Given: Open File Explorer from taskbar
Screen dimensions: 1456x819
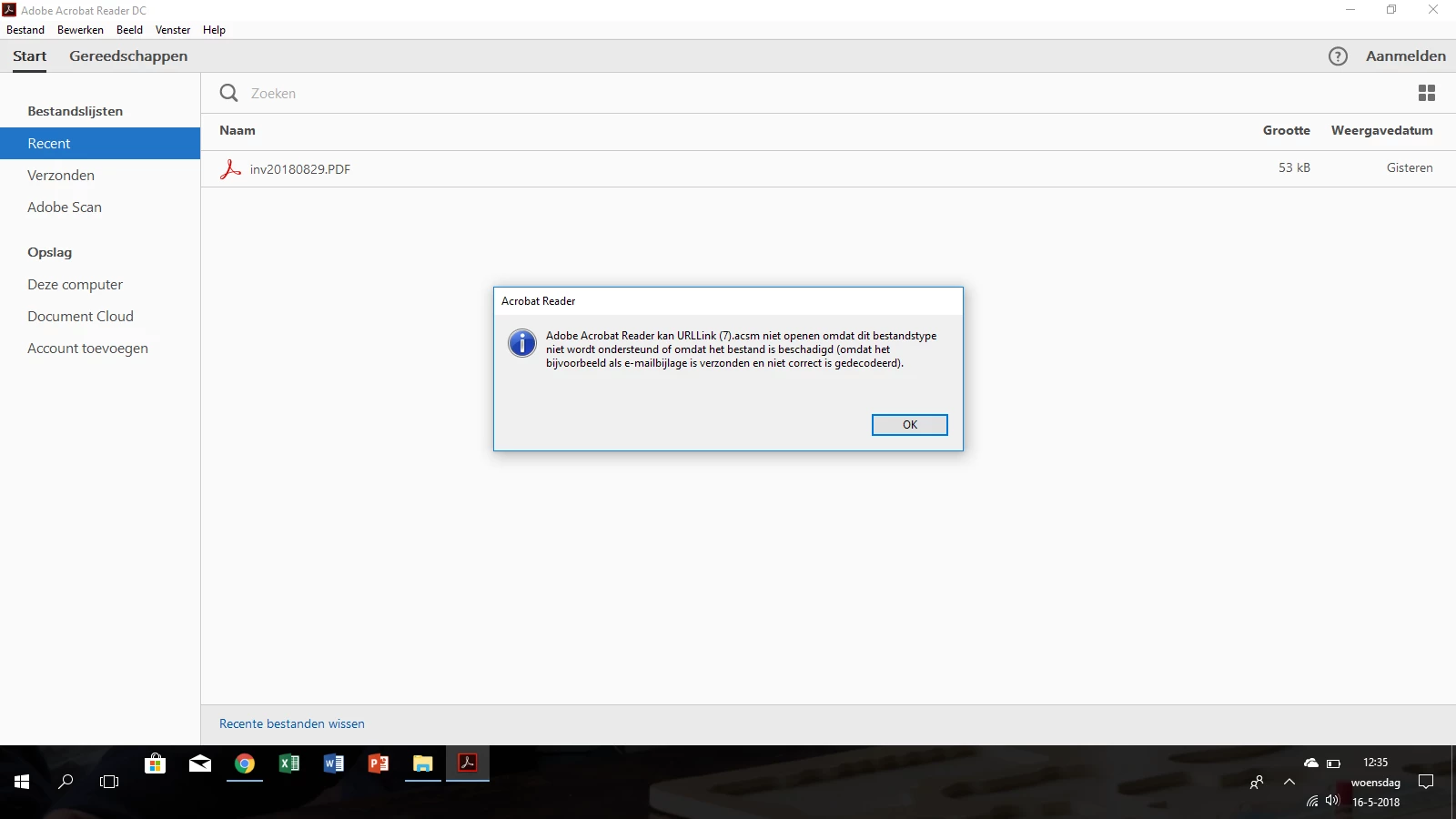Looking at the screenshot, I should [x=423, y=763].
